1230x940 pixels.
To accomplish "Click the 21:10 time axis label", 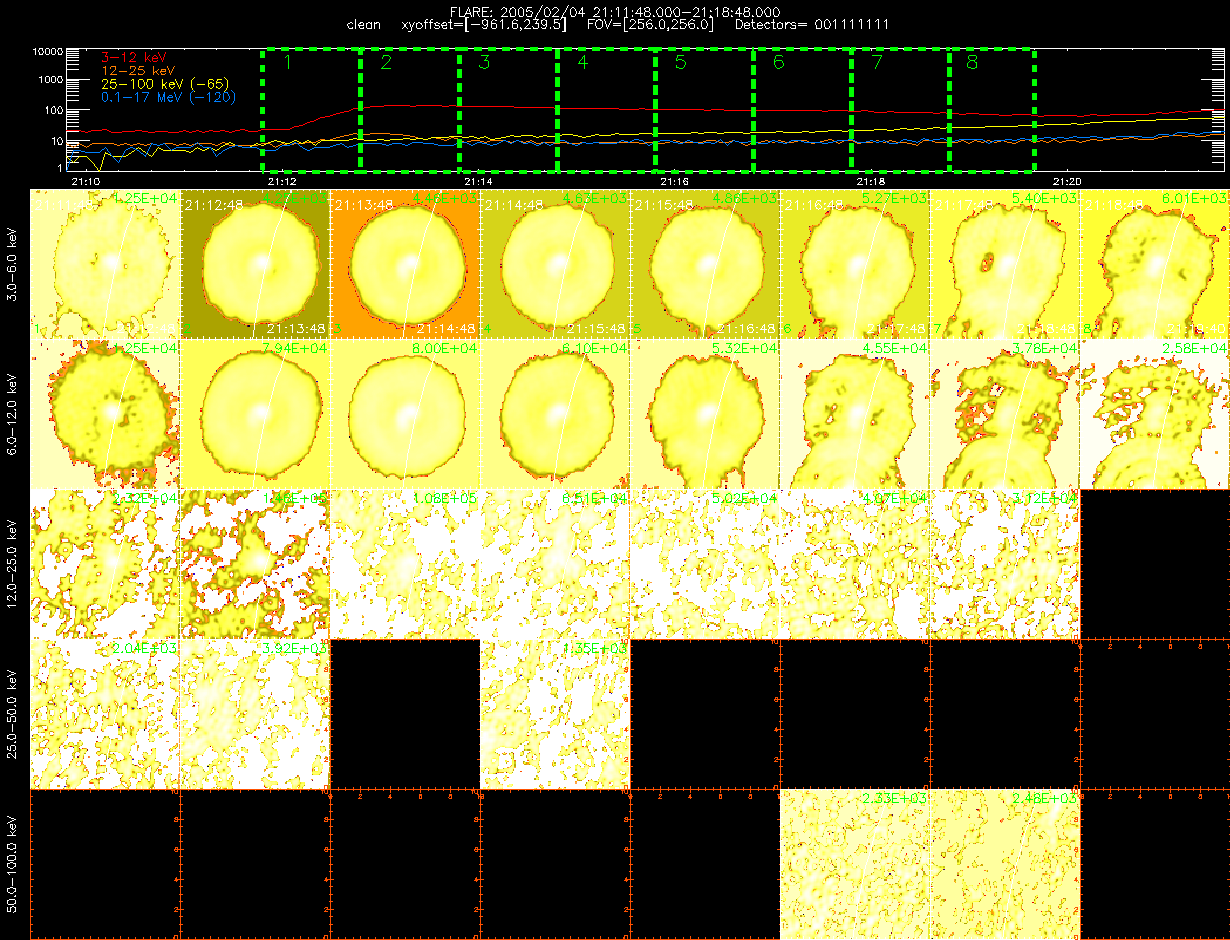I will coord(87,181).
